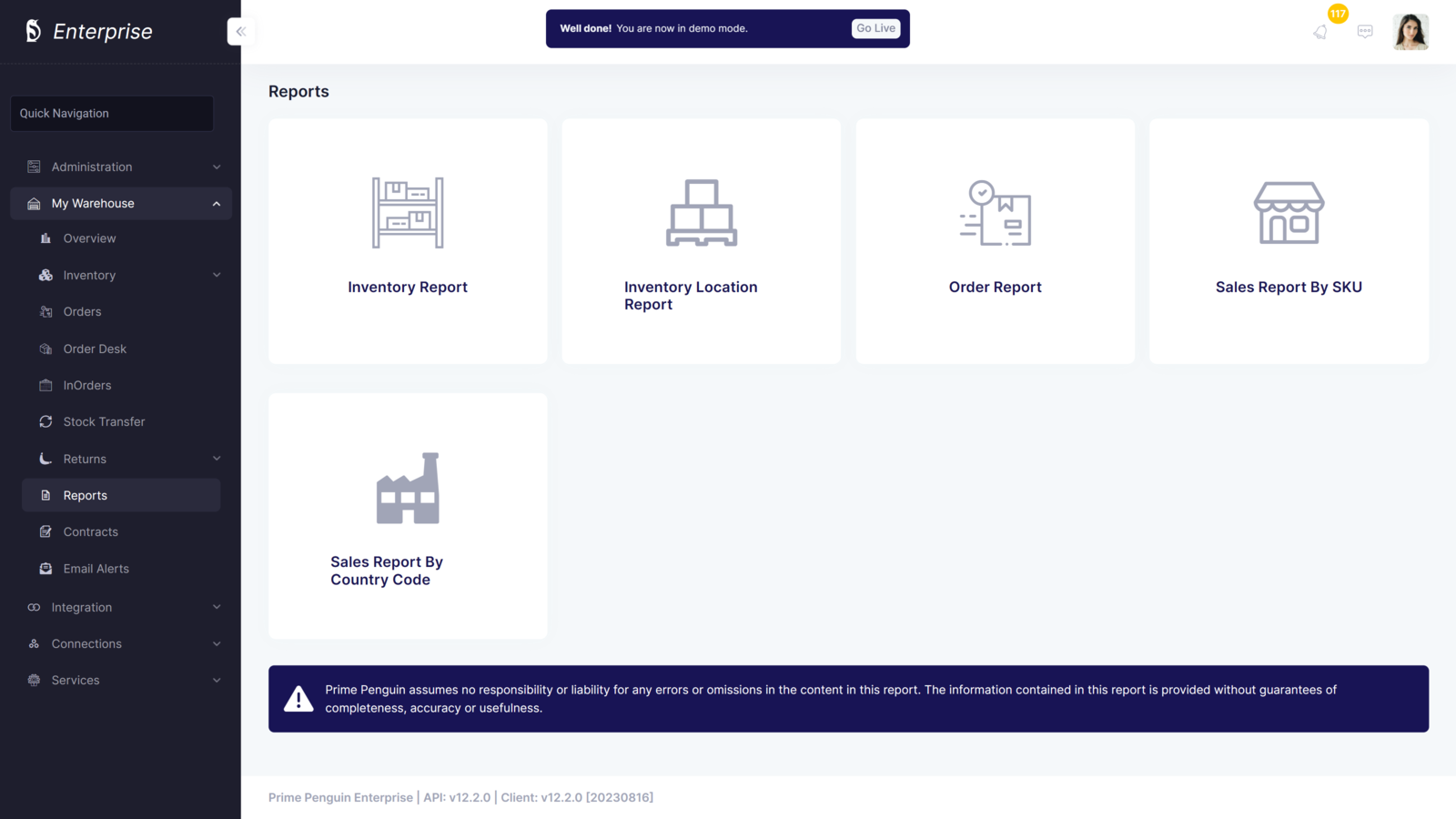Expand the Inventory submenu chevron
This screenshot has width=1456, height=819.
[217, 275]
